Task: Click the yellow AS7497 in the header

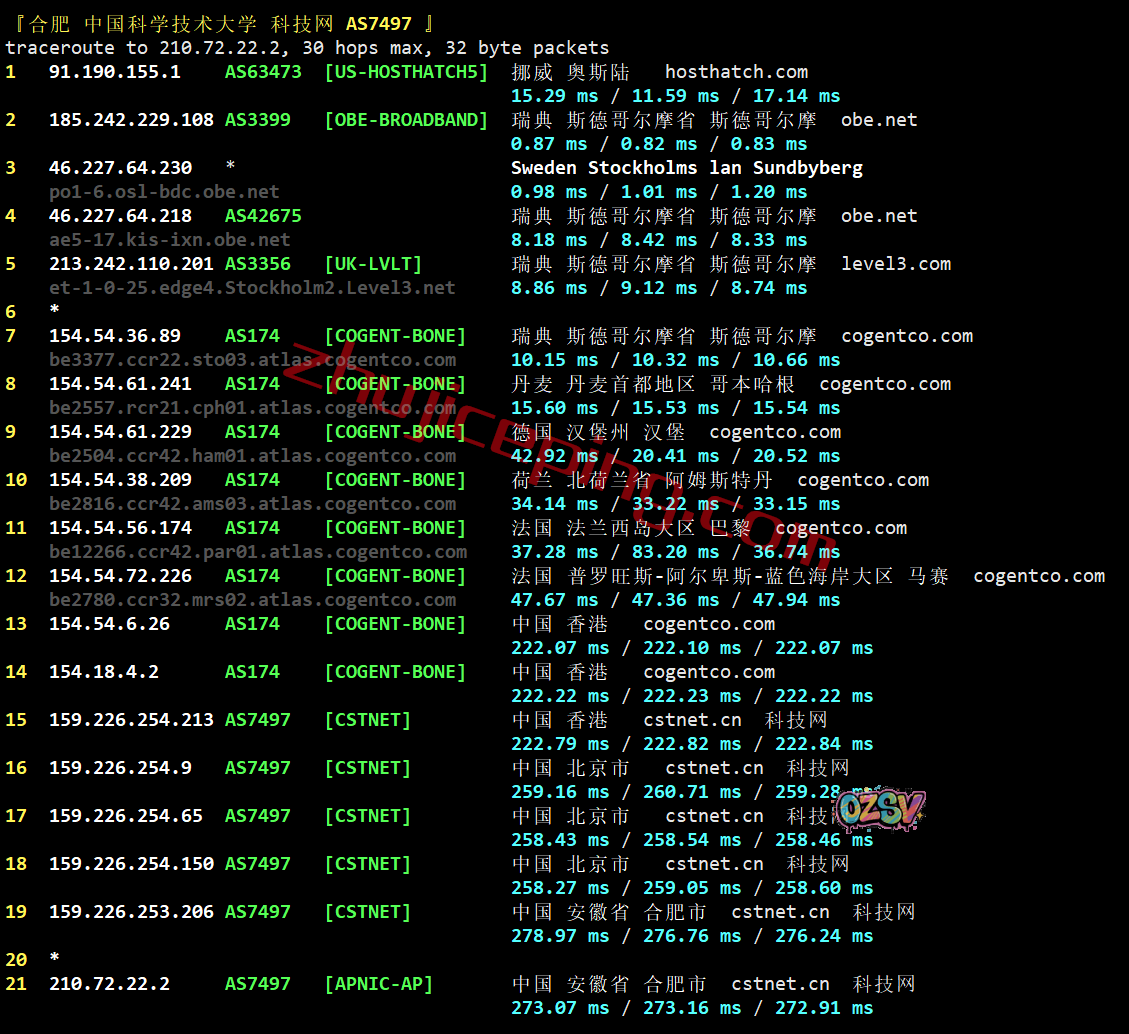Action: click(378, 23)
